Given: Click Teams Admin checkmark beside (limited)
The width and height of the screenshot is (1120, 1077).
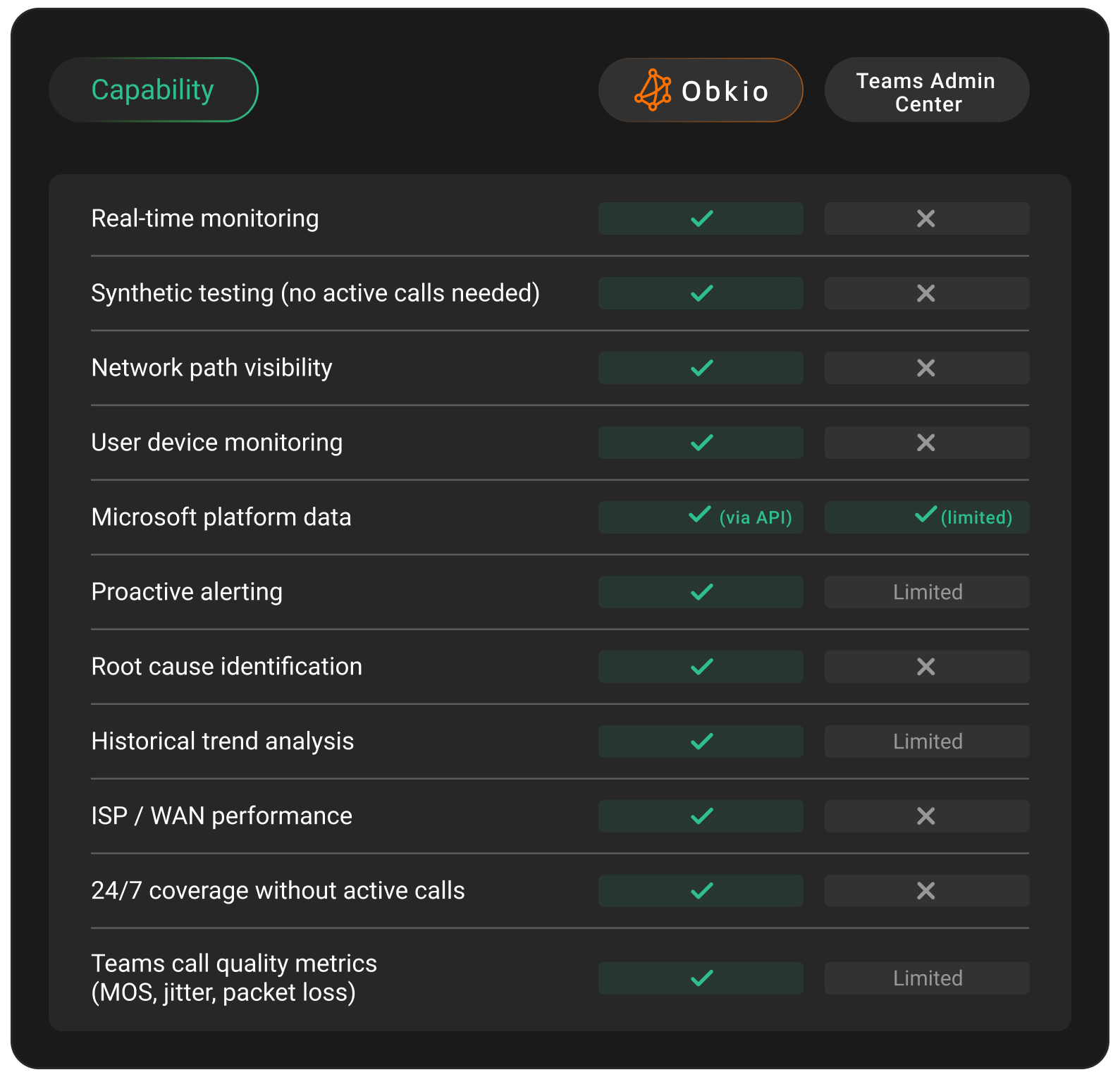Looking at the screenshot, I should pyautogui.click(x=926, y=515).
